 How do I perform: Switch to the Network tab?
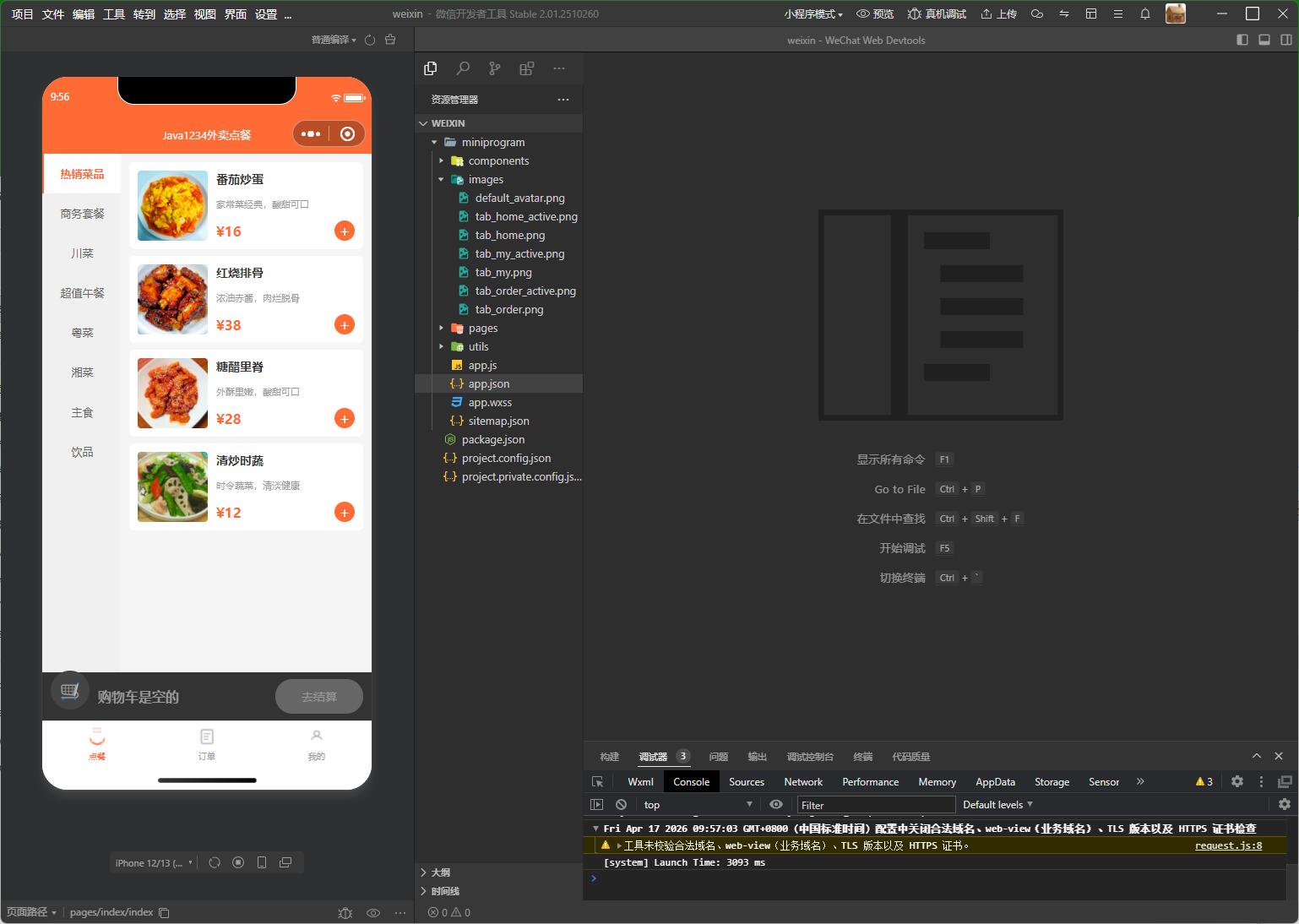point(802,781)
